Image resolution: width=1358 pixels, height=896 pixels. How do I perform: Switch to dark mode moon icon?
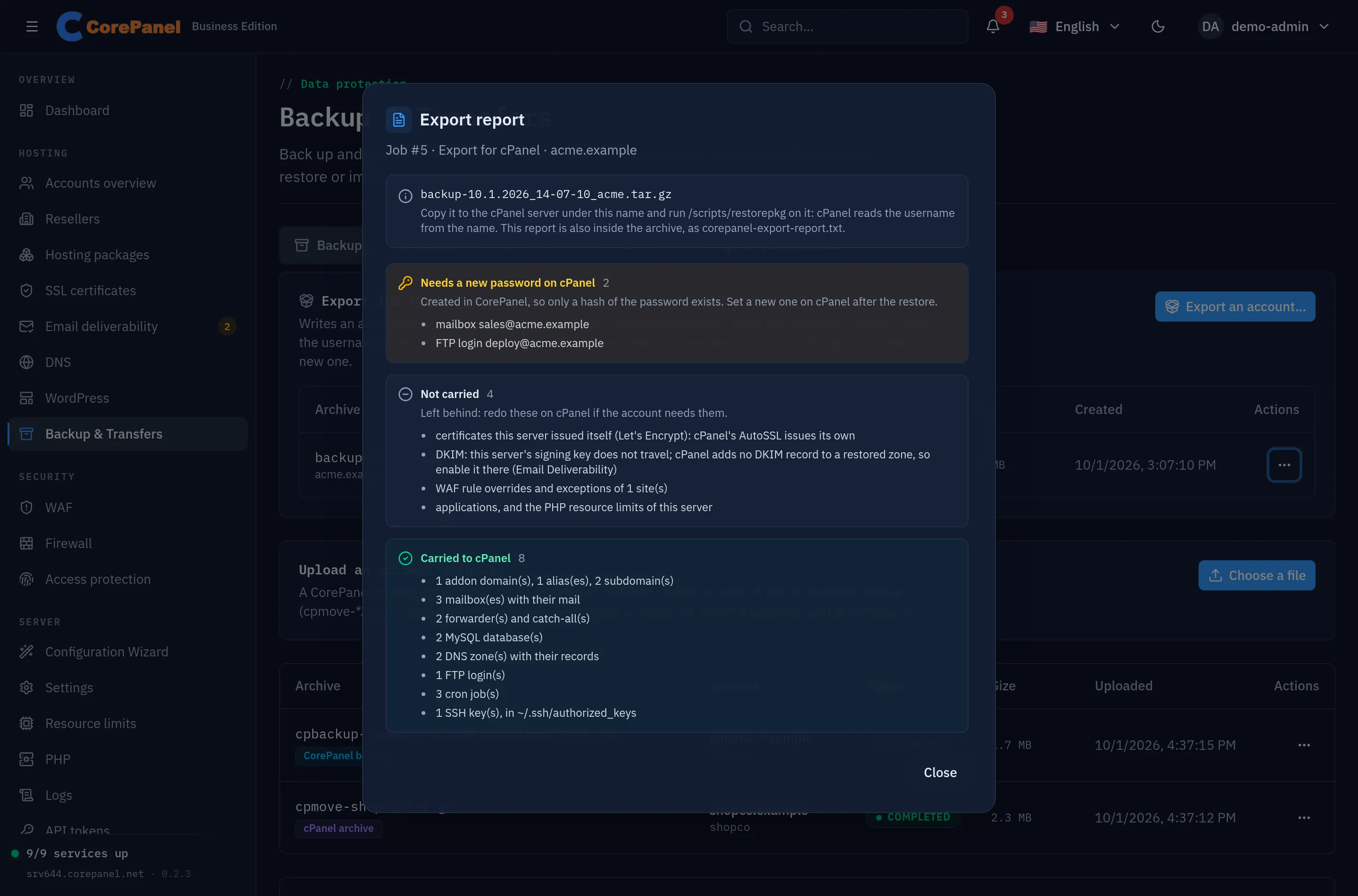coord(1158,26)
